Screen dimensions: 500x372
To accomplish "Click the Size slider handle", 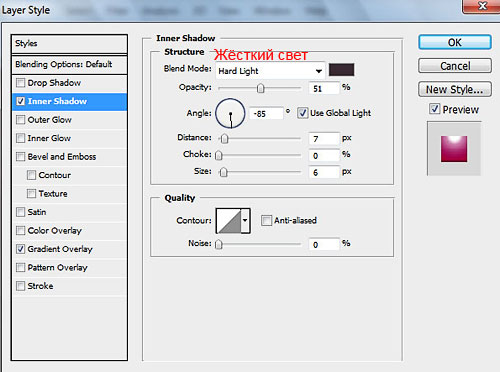I will pyautogui.click(x=224, y=172).
